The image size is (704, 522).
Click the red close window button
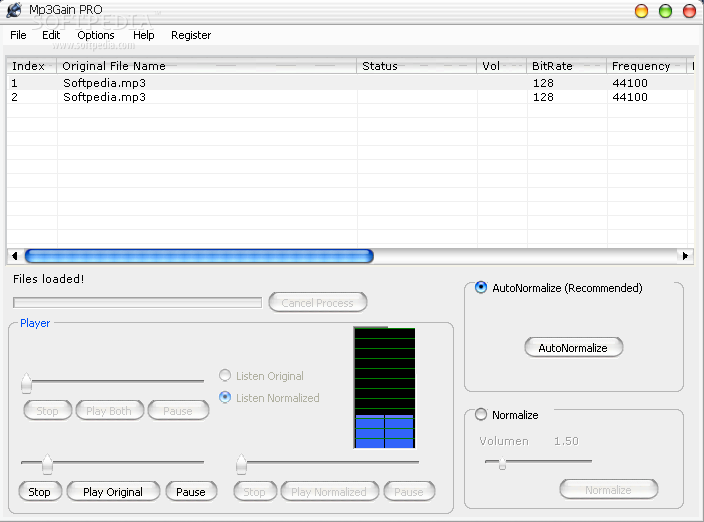689,11
